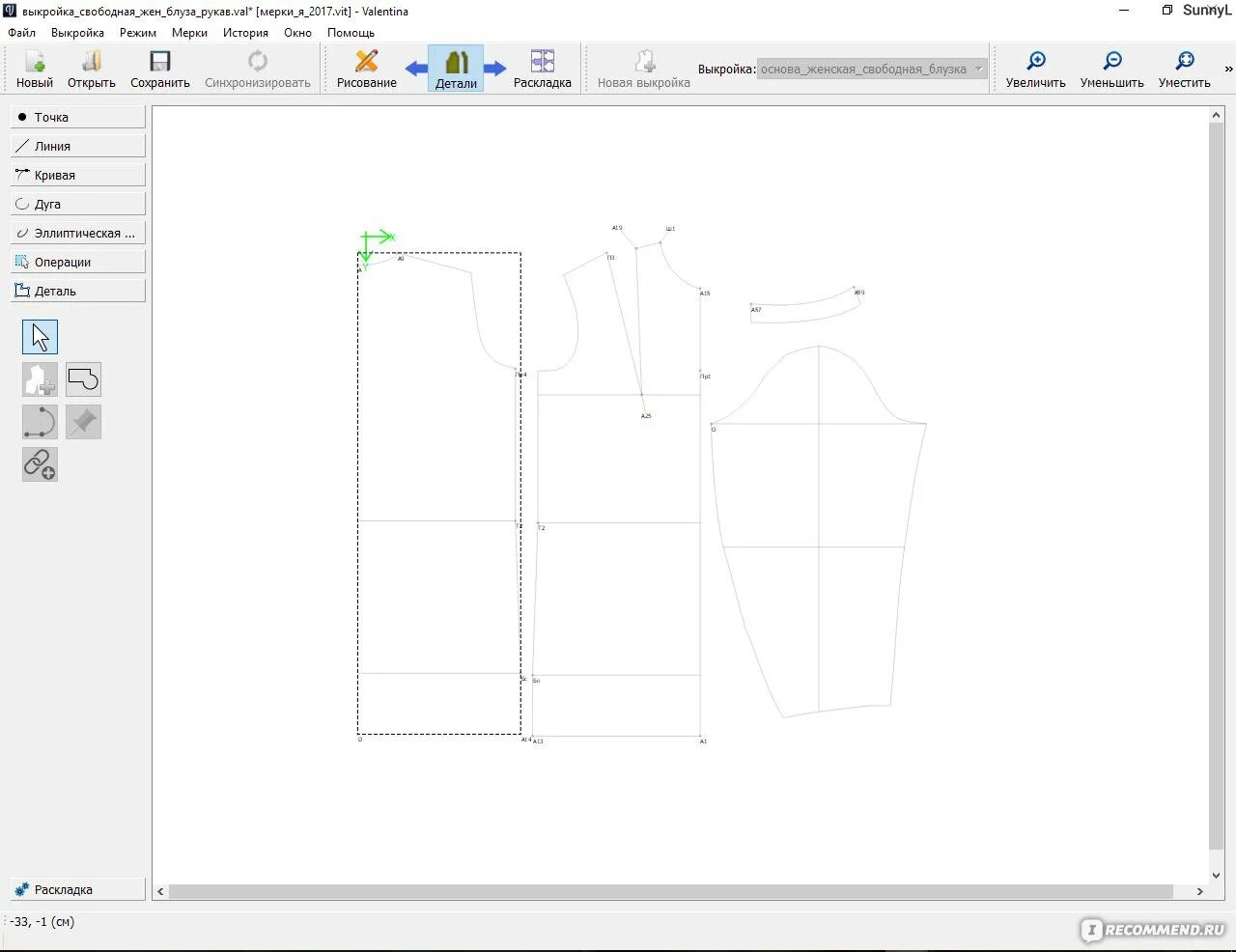
Task: Click the blue right arrow icon
Action: [495, 69]
